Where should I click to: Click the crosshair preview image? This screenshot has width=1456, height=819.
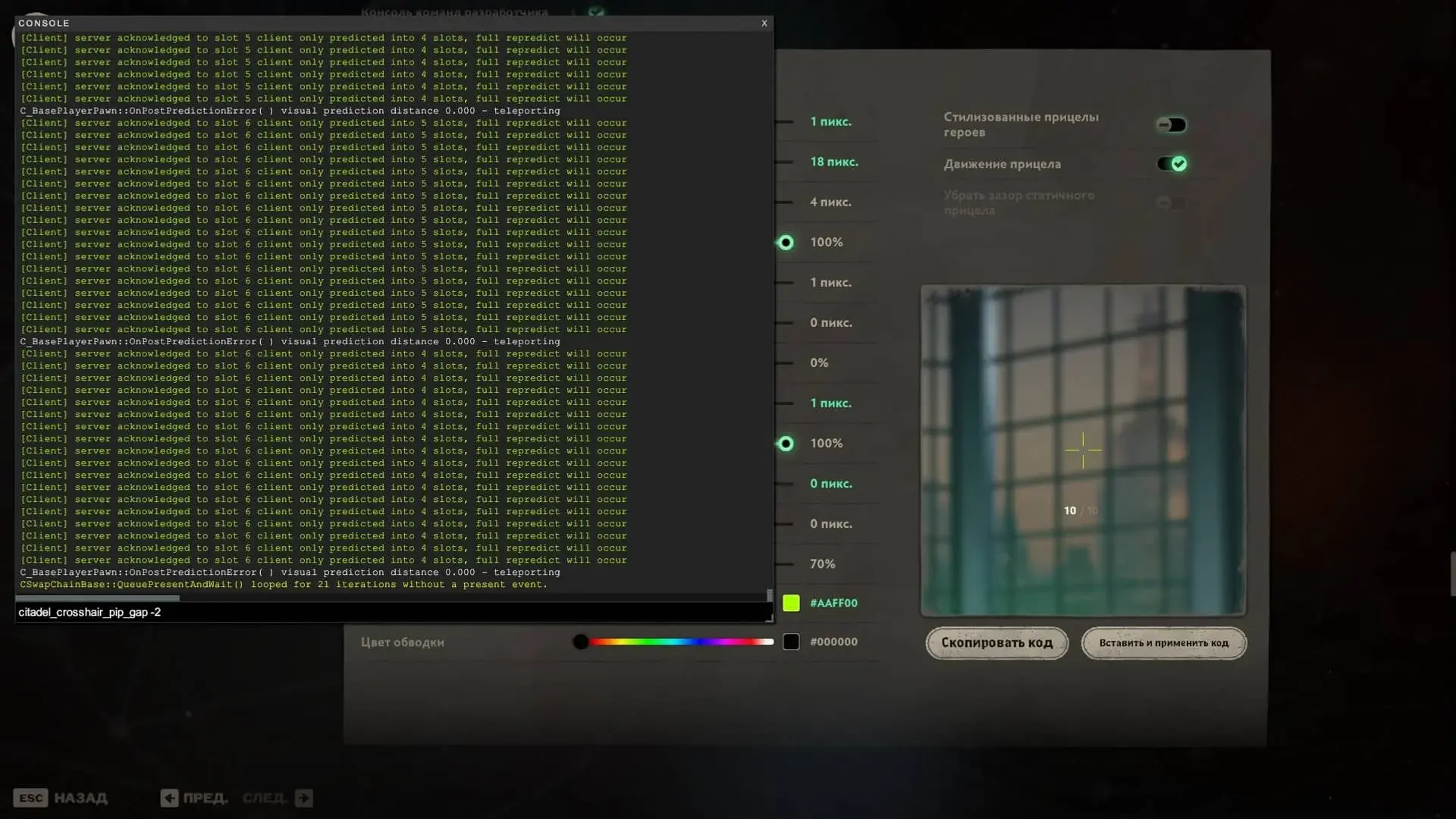1083,450
